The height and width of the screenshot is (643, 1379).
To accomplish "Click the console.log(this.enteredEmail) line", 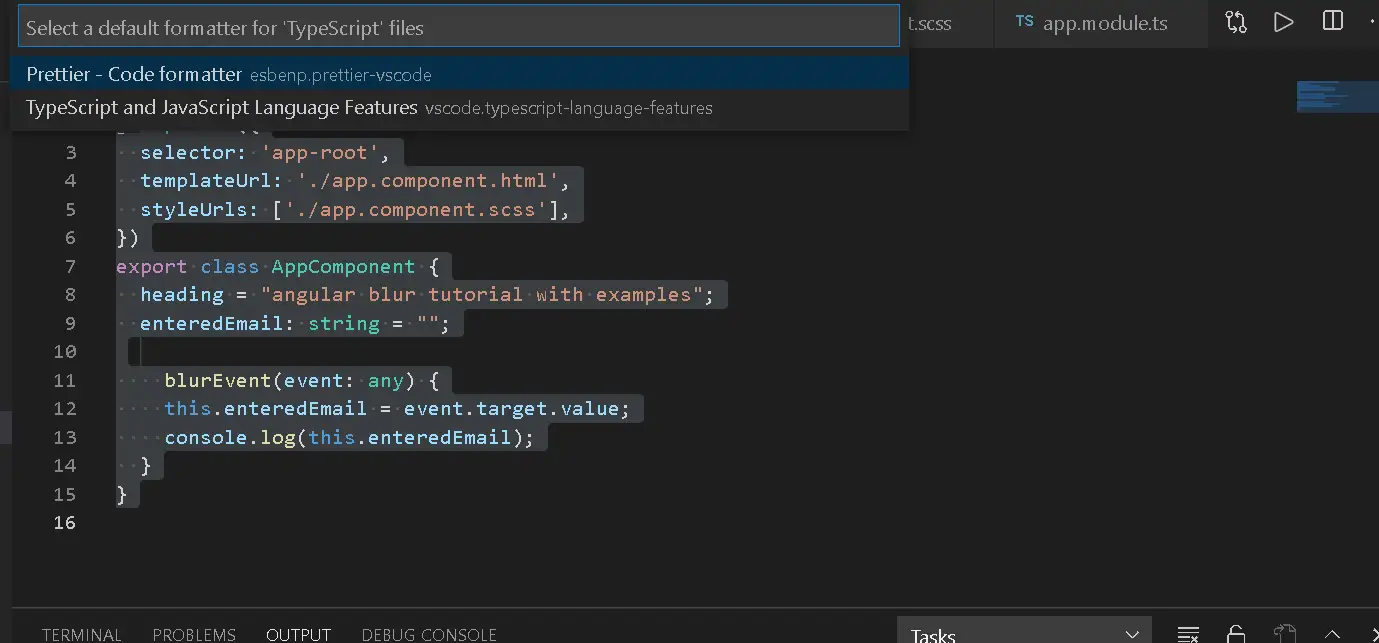I will pos(349,437).
